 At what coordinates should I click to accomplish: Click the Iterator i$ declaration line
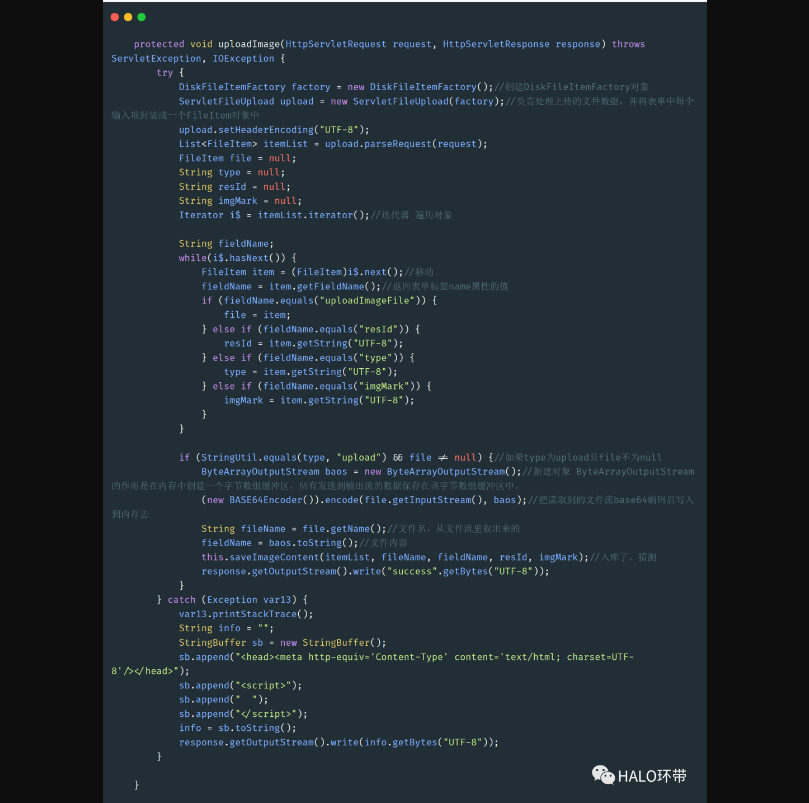[x=266, y=215]
